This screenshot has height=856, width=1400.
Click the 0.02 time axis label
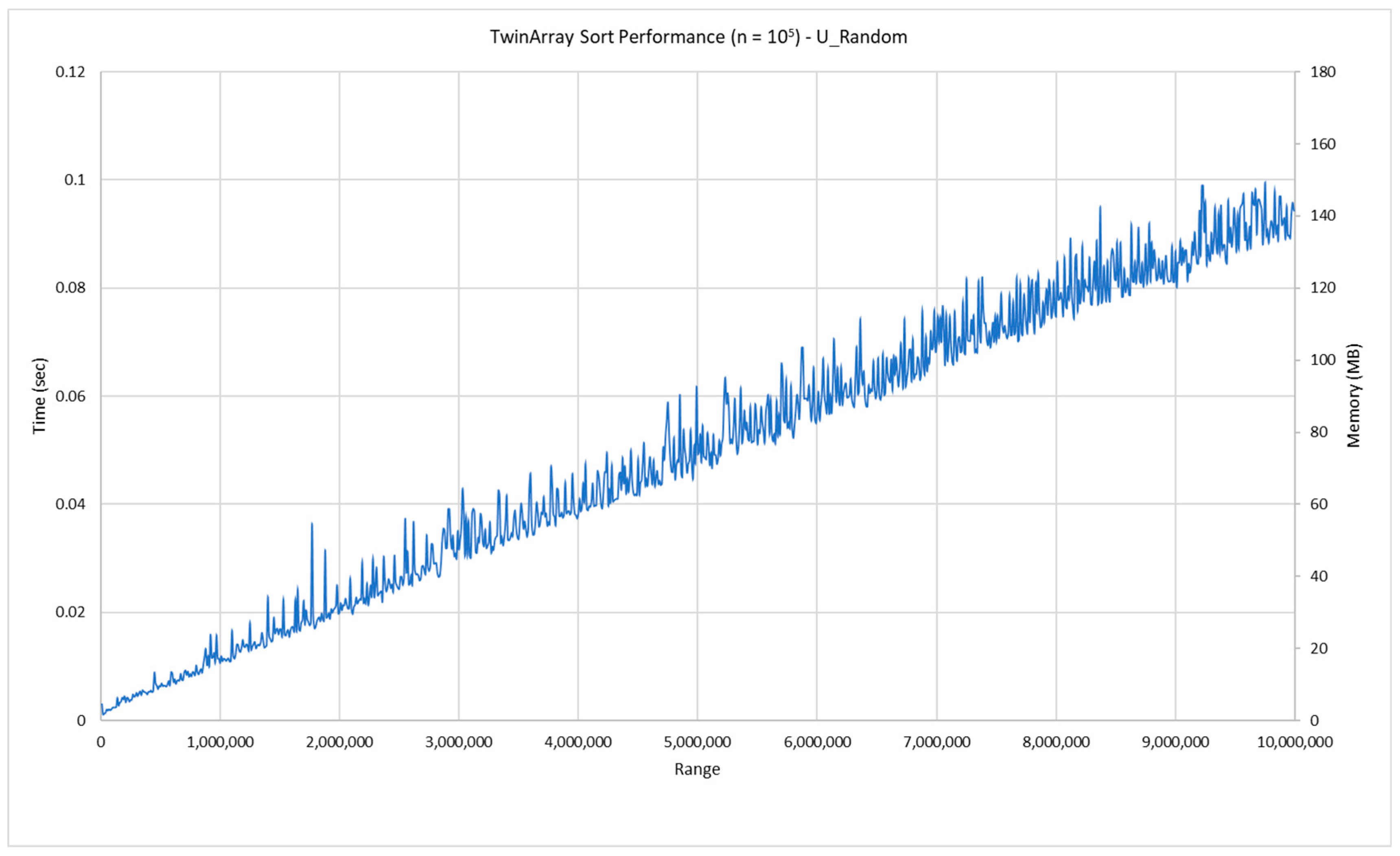[70, 612]
